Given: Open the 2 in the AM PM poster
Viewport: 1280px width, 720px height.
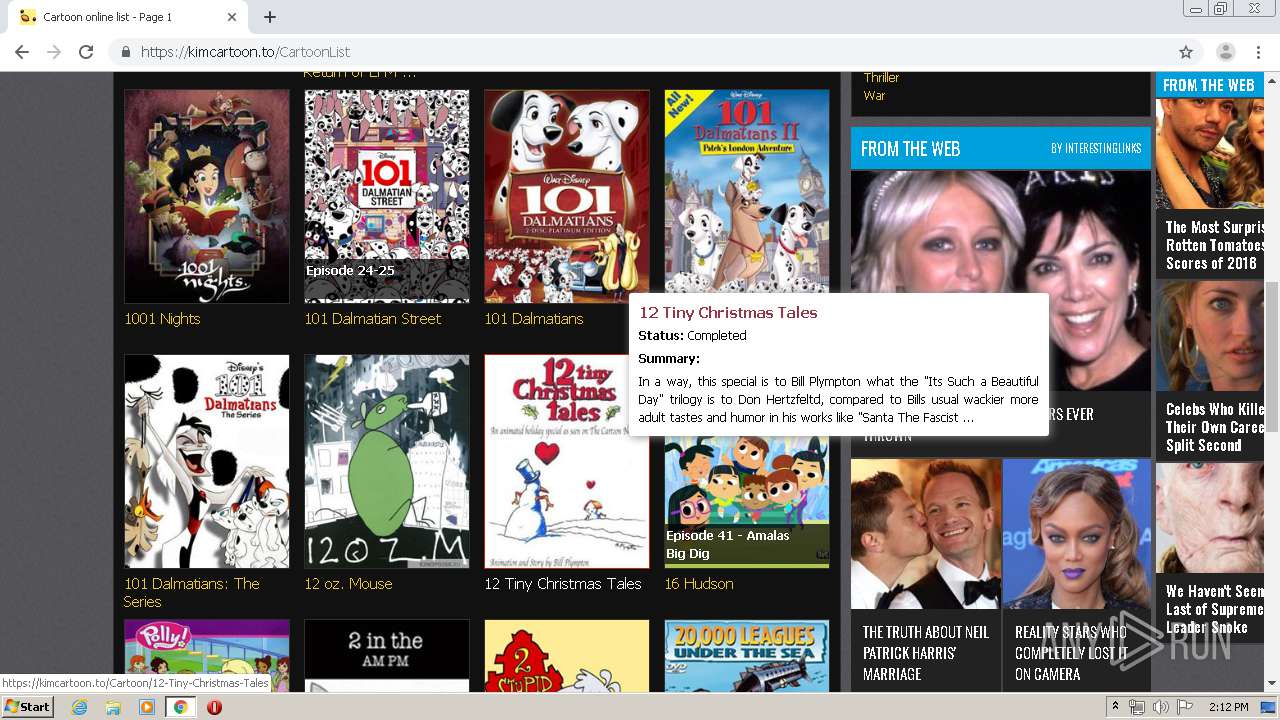Looking at the screenshot, I should pos(387,656).
